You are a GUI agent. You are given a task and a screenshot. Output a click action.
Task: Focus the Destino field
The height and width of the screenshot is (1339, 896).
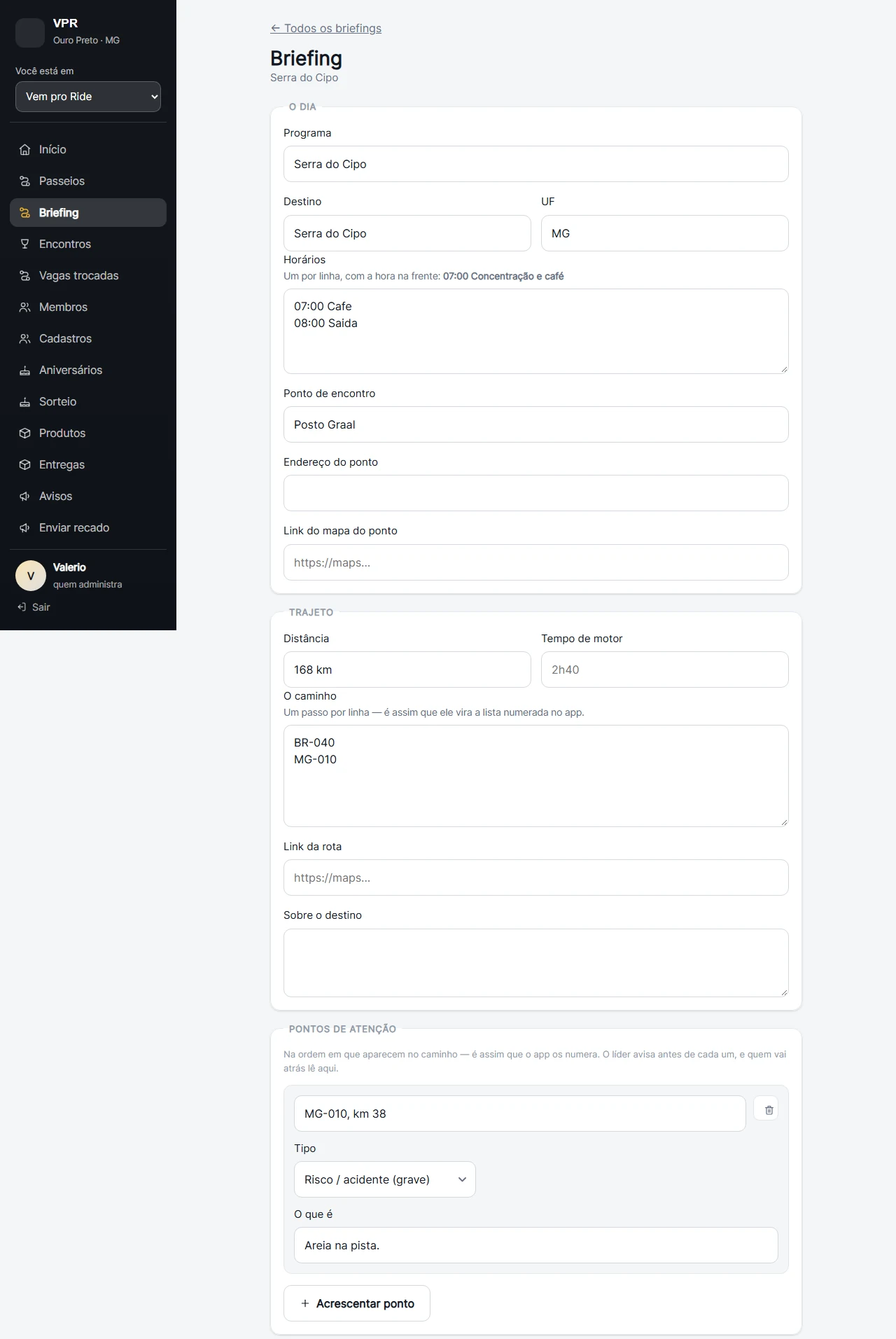click(407, 233)
